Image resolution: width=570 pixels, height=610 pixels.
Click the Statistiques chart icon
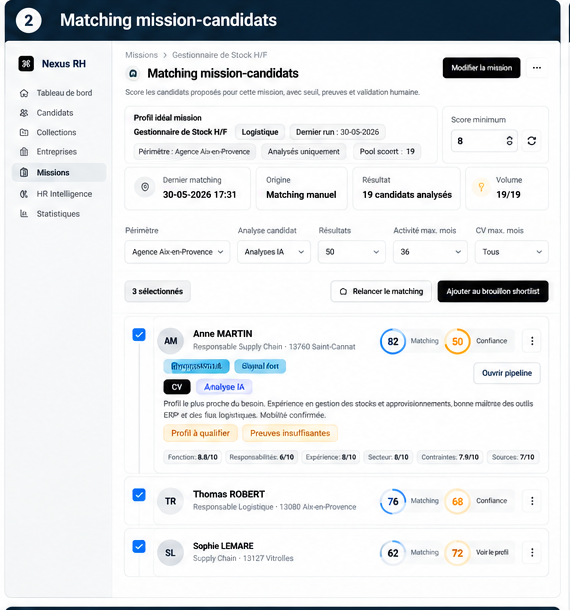(x=24, y=214)
